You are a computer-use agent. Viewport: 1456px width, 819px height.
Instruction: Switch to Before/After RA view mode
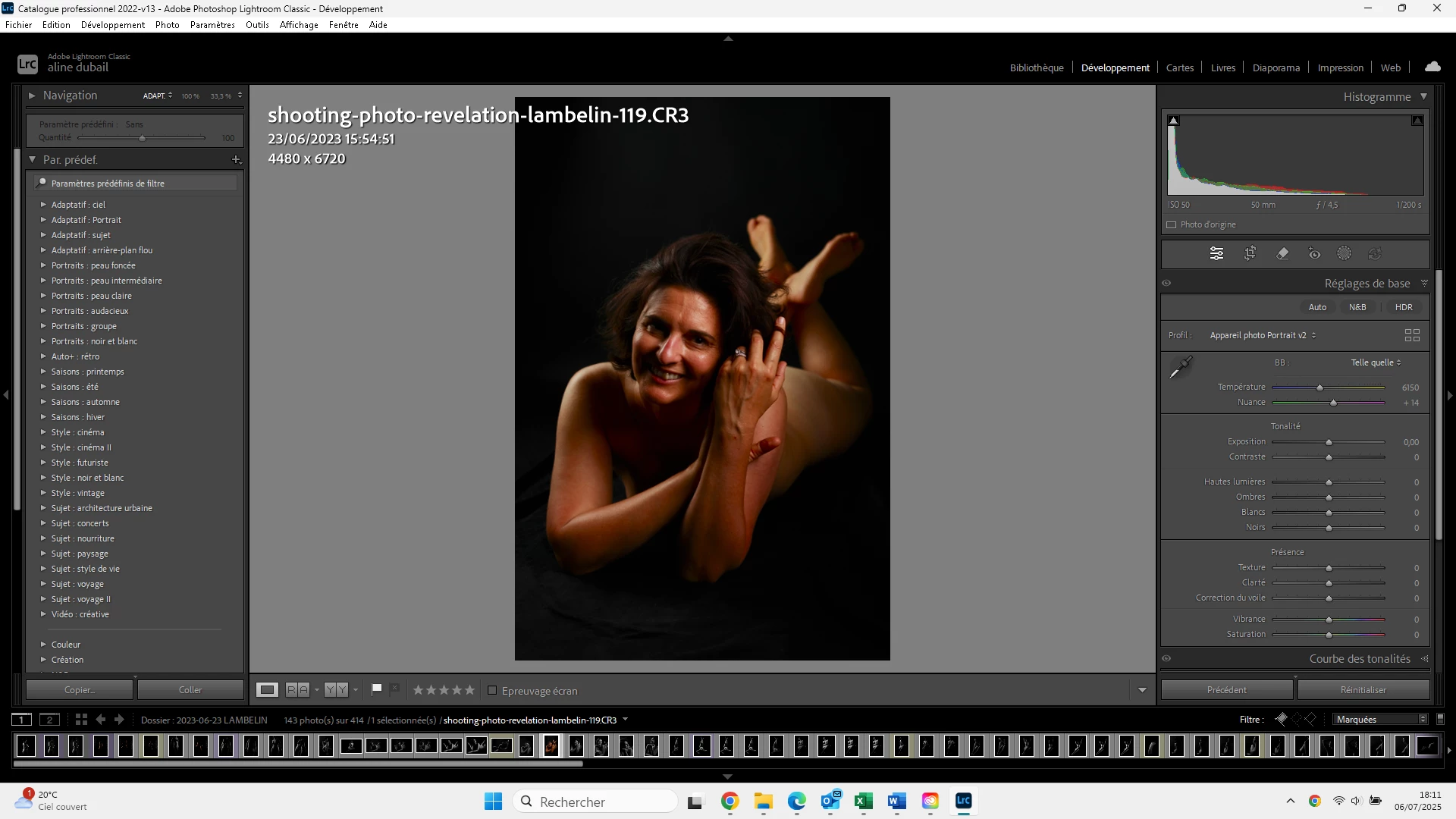coord(297,690)
